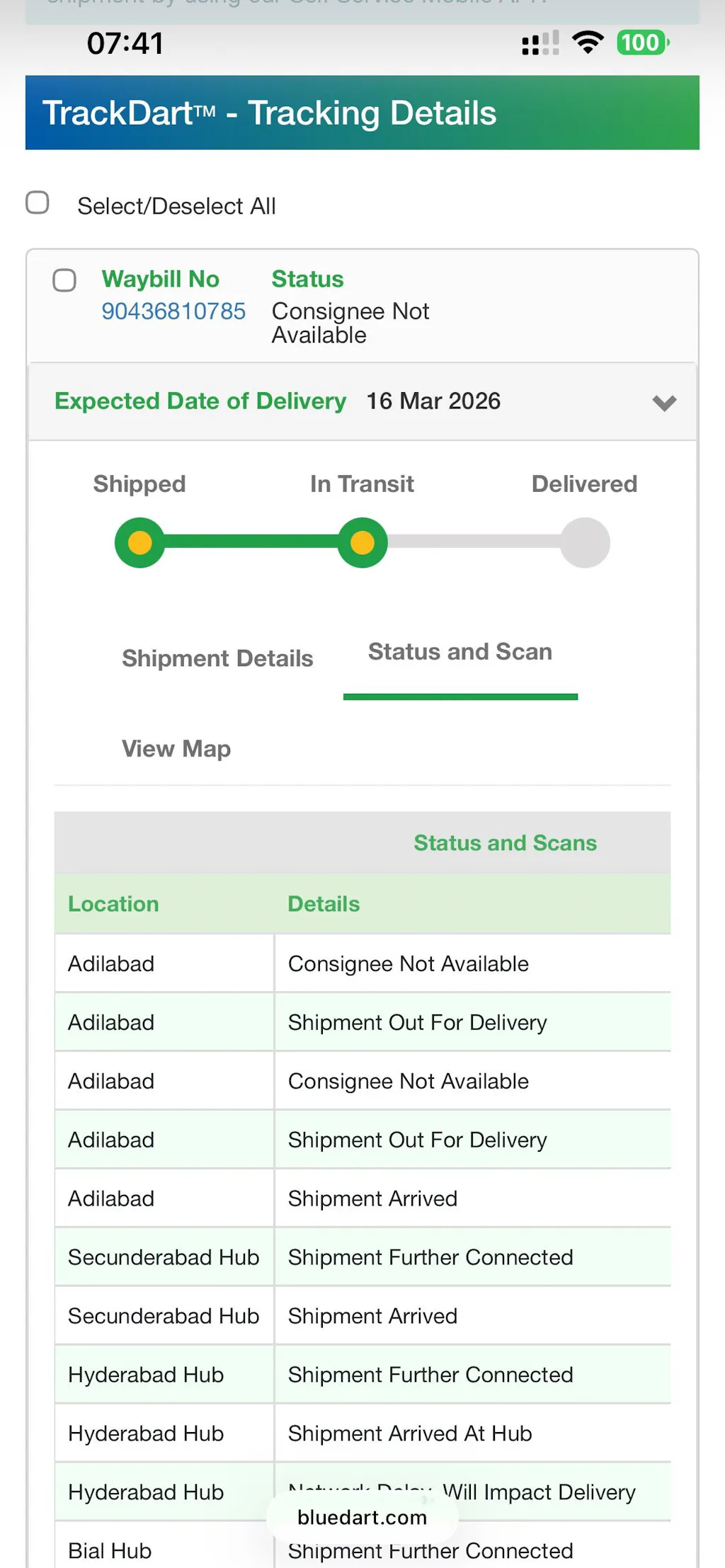Select the Shipment Arrived At Hub row
Screen dimensions: 725x1568
click(410, 1433)
